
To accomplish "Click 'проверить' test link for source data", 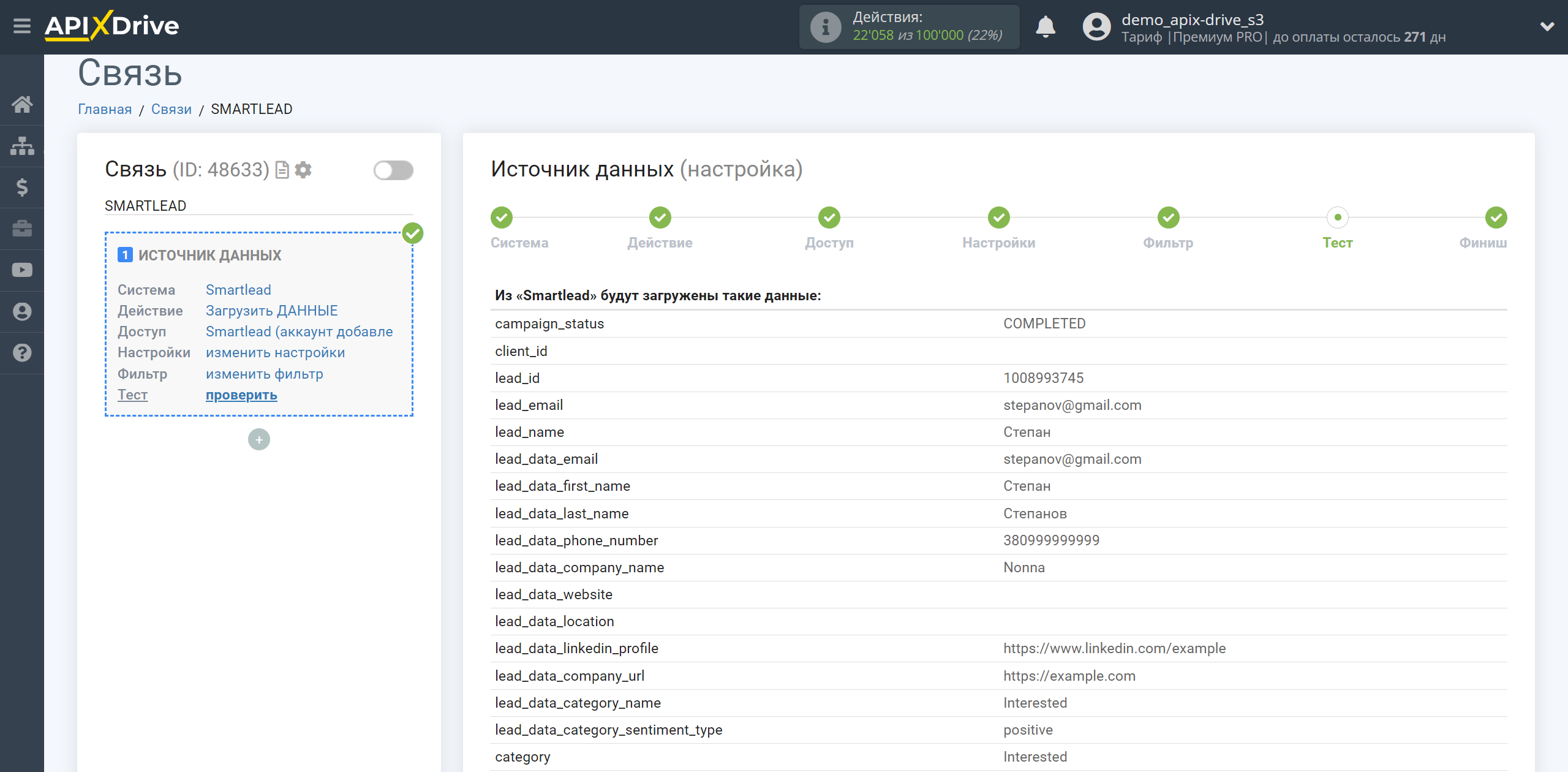I will [241, 394].
